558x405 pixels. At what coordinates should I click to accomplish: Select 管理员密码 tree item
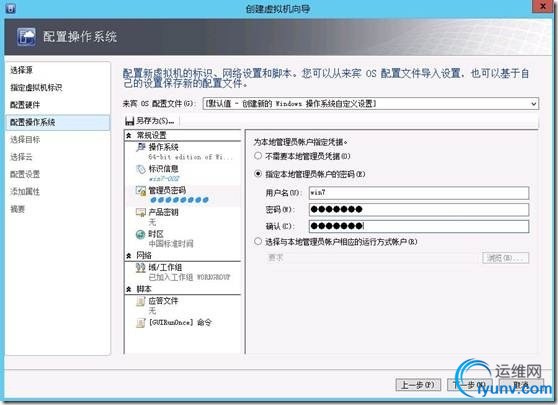pyautogui.click(x=183, y=195)
